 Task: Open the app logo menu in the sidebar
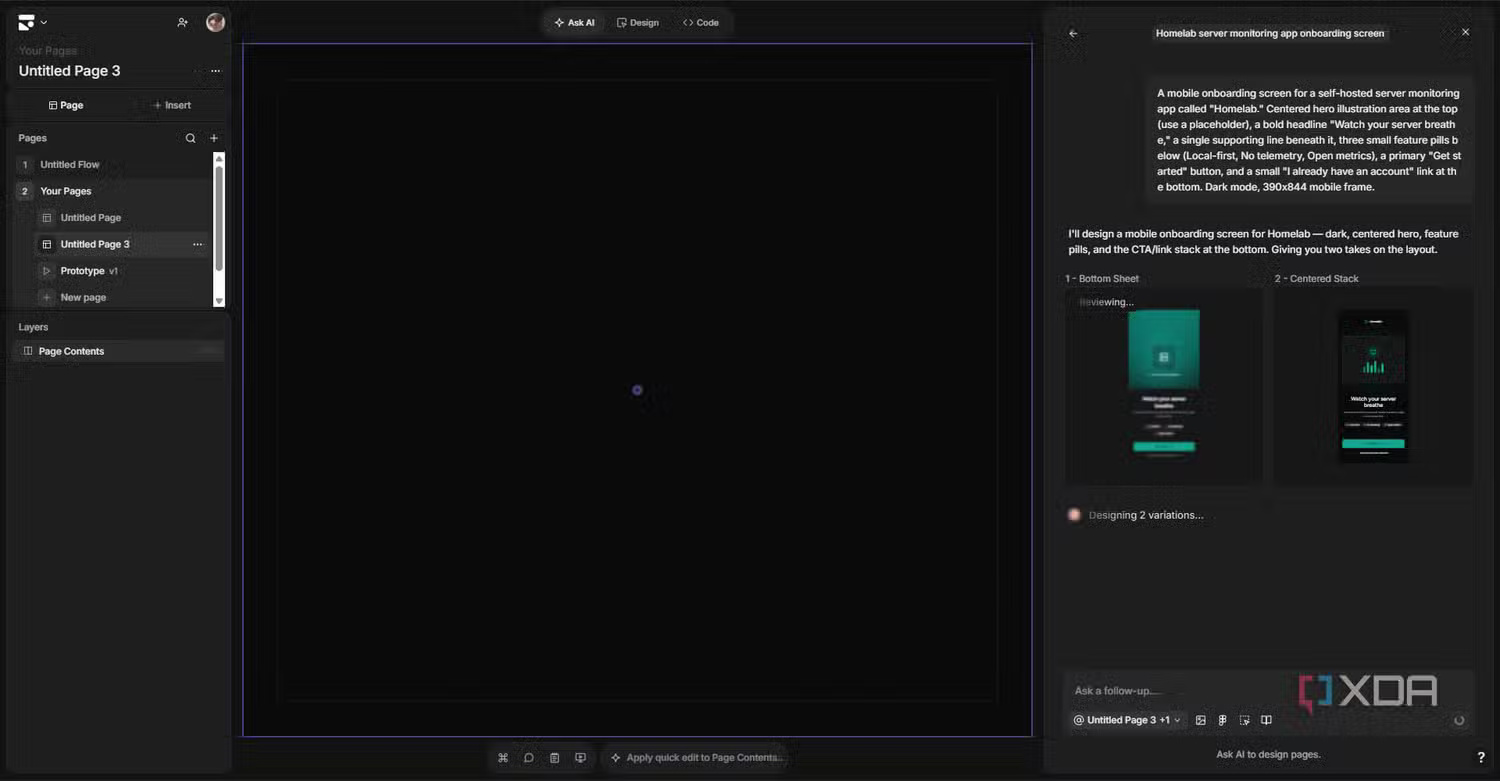[32, 22]
